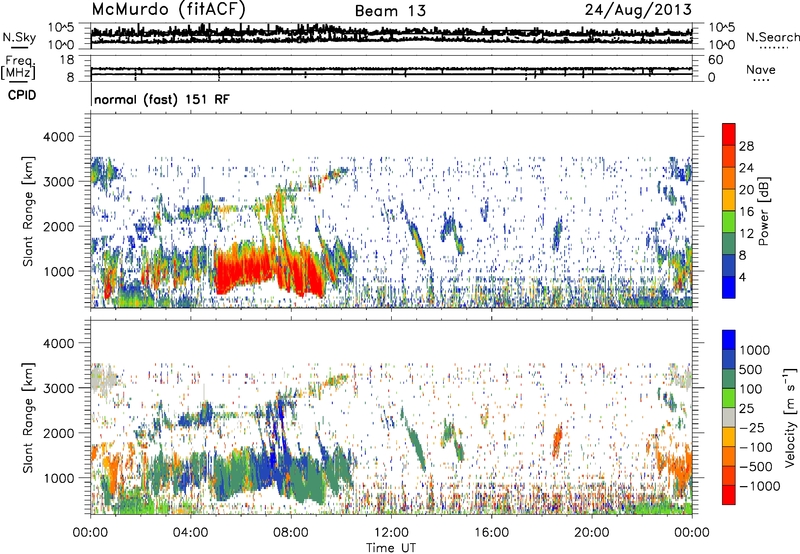Click the Nave legend label
The width and height of the screenshot is (800, 554).
click(x=761, y=69)
